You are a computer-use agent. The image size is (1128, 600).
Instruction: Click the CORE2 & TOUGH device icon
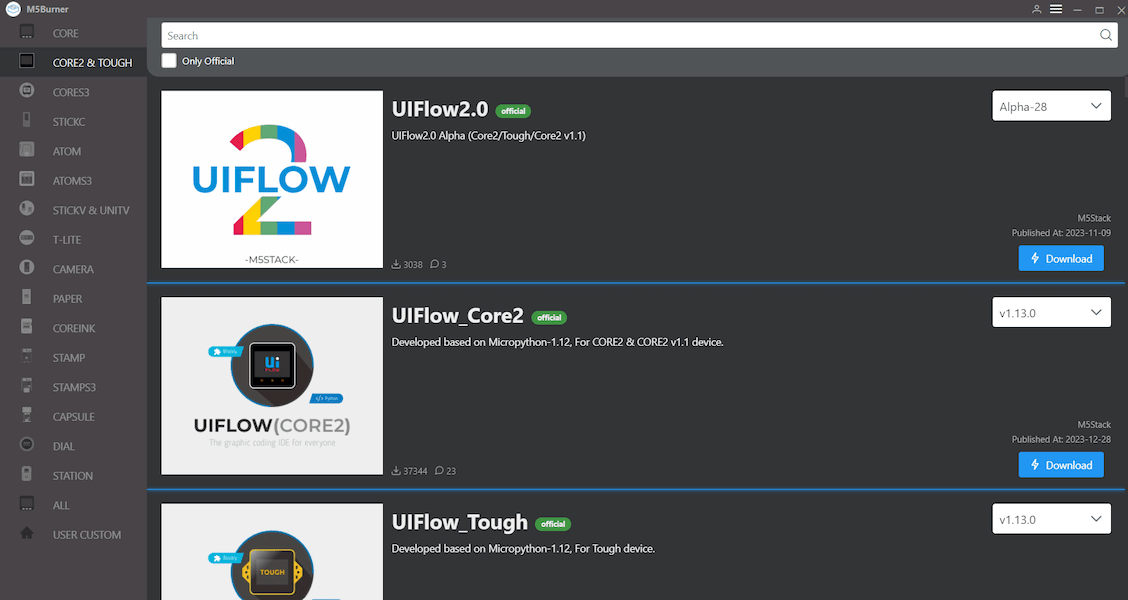coord(27,61)
